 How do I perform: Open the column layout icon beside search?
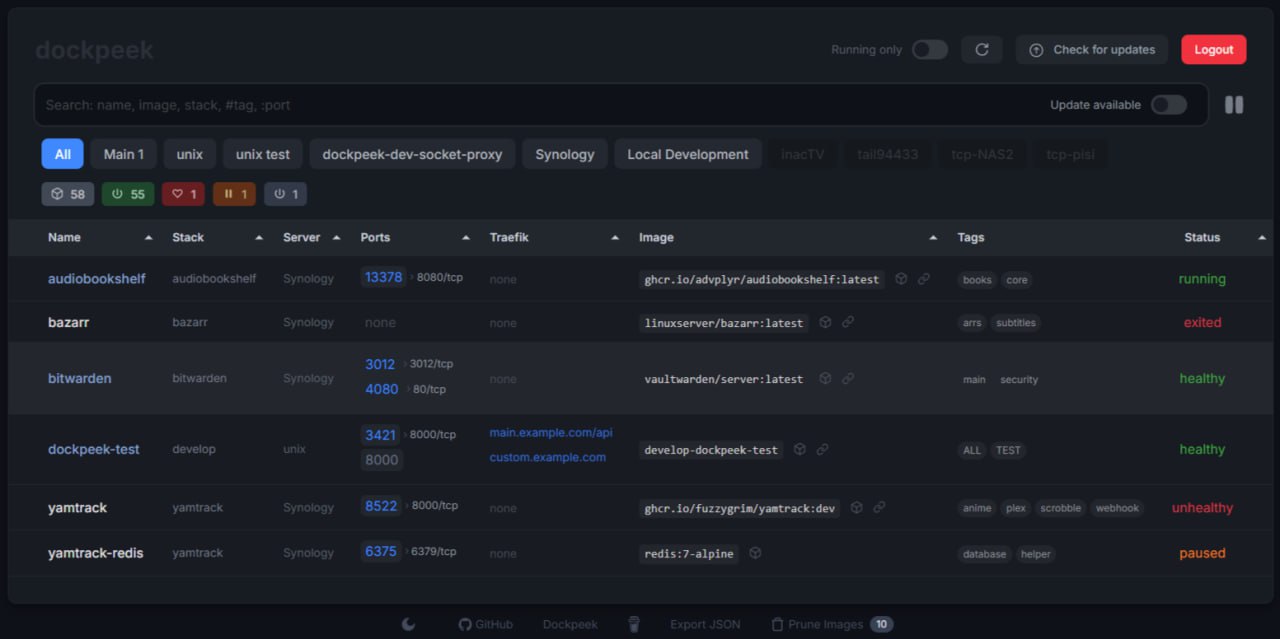1234,105
